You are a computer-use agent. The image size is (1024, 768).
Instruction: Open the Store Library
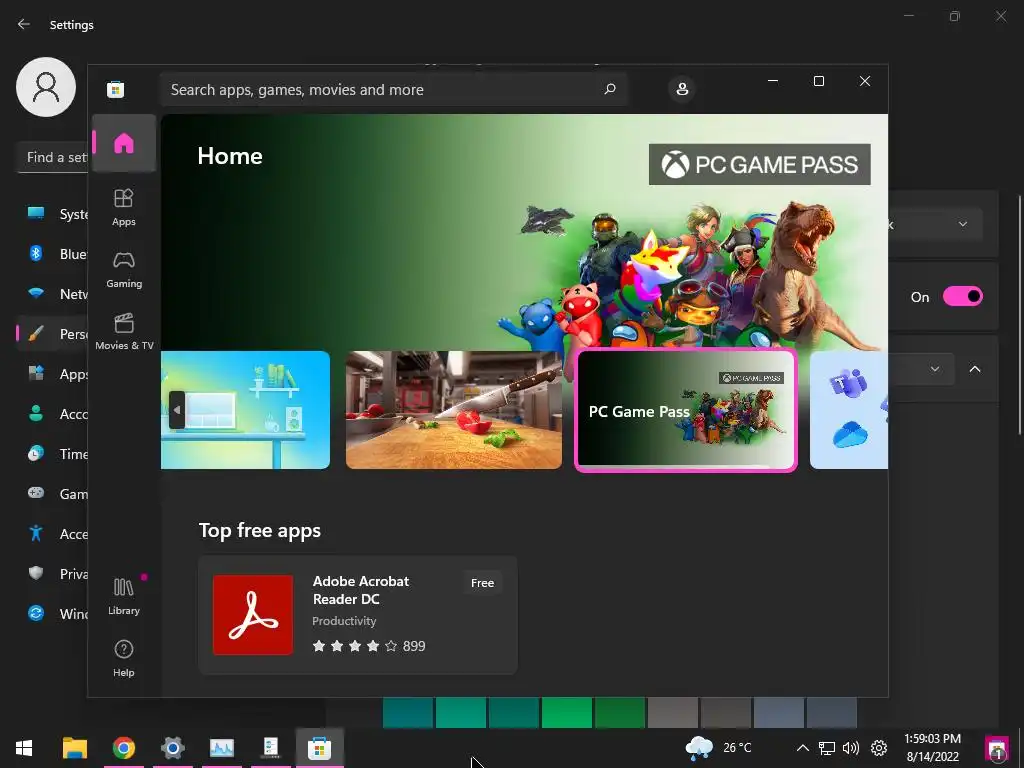[123, 596]
